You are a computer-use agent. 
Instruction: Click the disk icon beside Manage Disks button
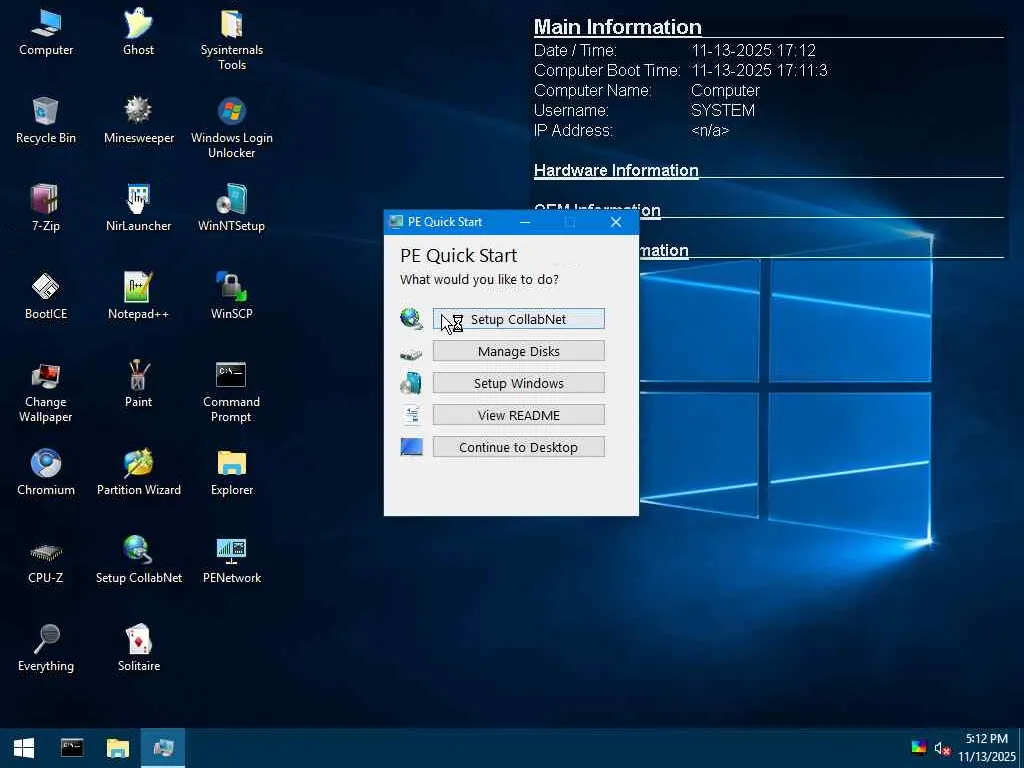pyautogui.click(x=411, y=354)
